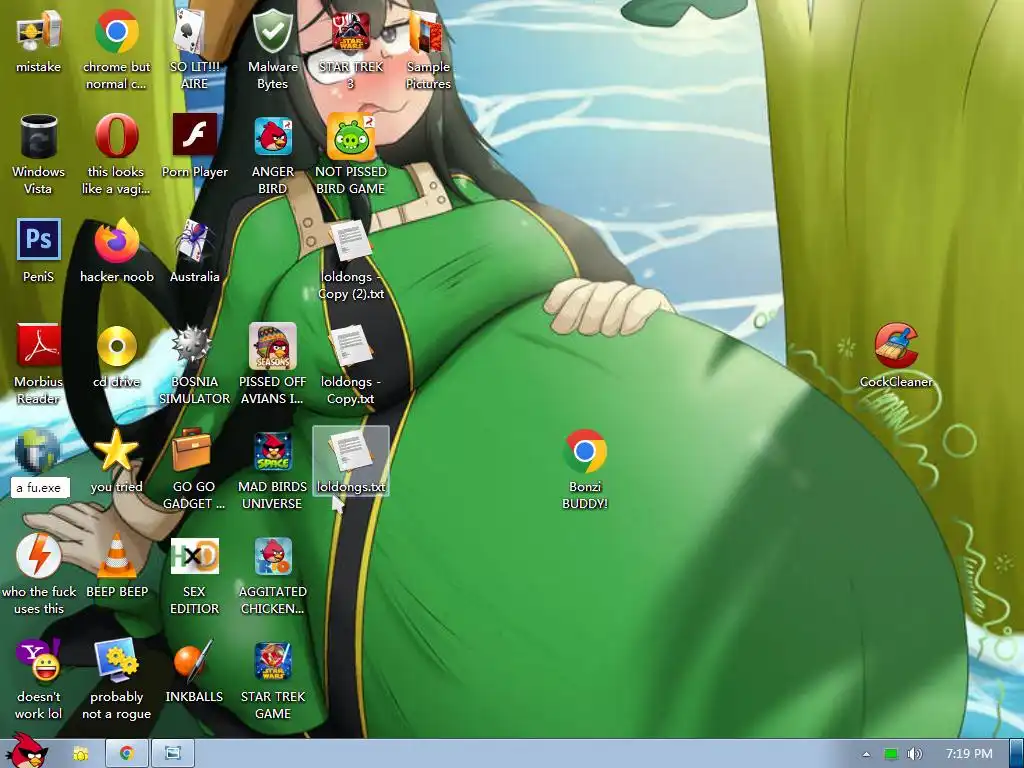Open the volume speaker tray icon
Image resolution: width=1024 pixels, height=768 pixels.
tap(915, 754)
